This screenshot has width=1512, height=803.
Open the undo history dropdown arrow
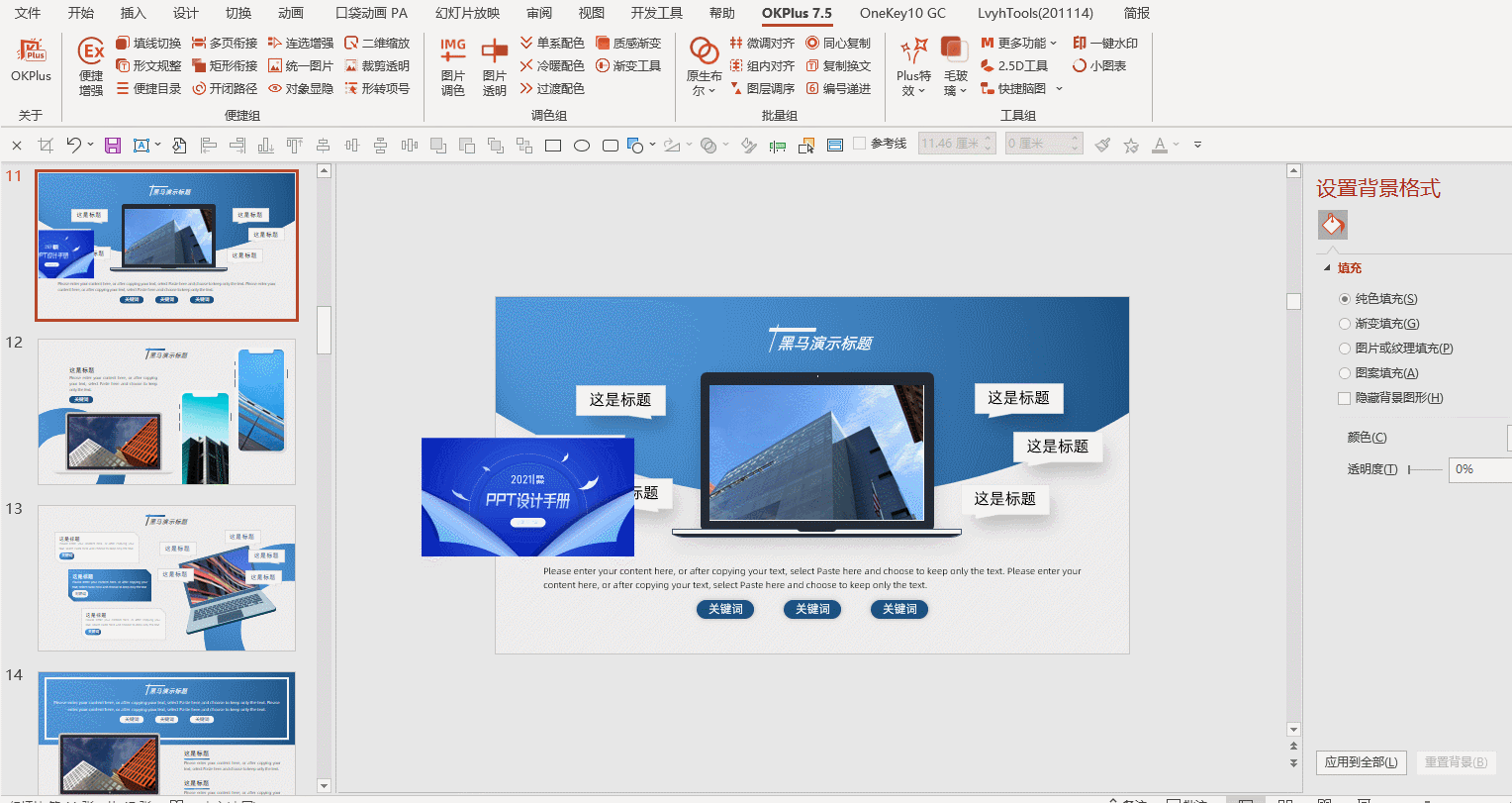[90, 145]
